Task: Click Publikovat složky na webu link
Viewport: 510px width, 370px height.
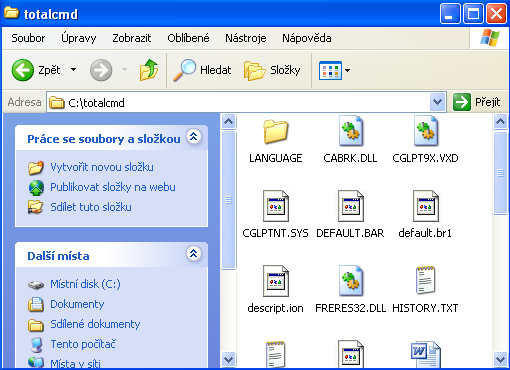Action: (x=113, y=187)
